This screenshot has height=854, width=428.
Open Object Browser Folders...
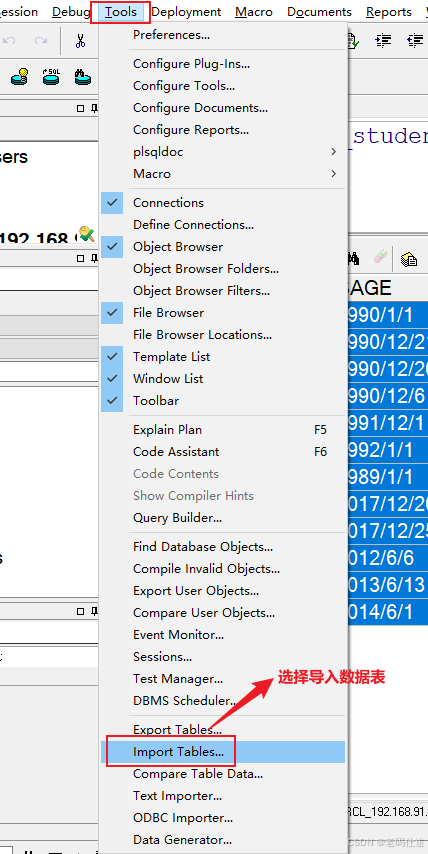[223, 269]
